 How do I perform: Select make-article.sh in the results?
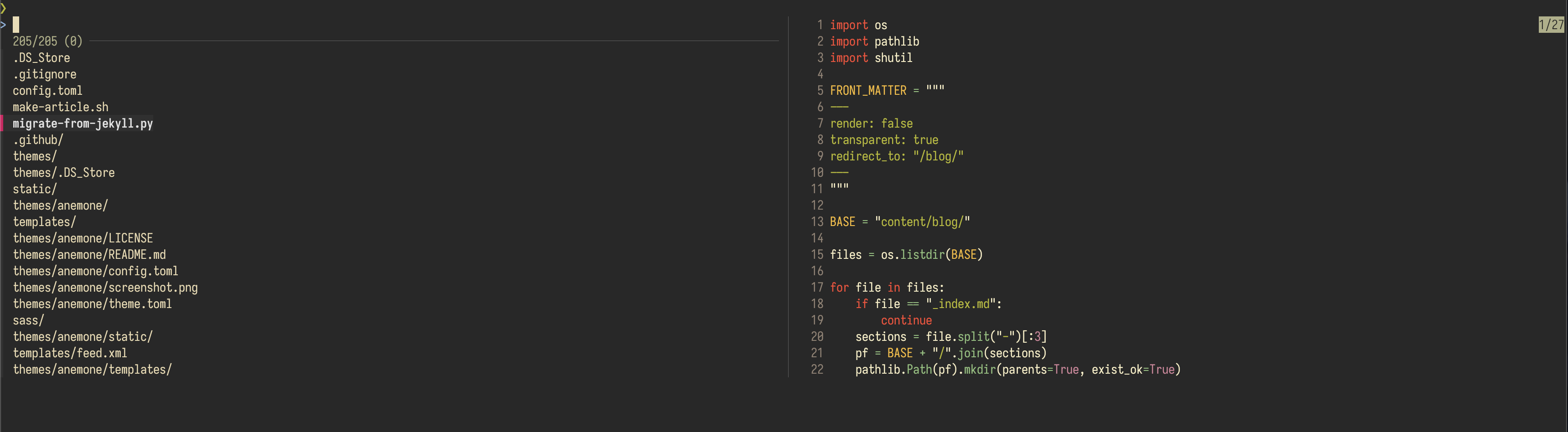(x=61, y=107)
